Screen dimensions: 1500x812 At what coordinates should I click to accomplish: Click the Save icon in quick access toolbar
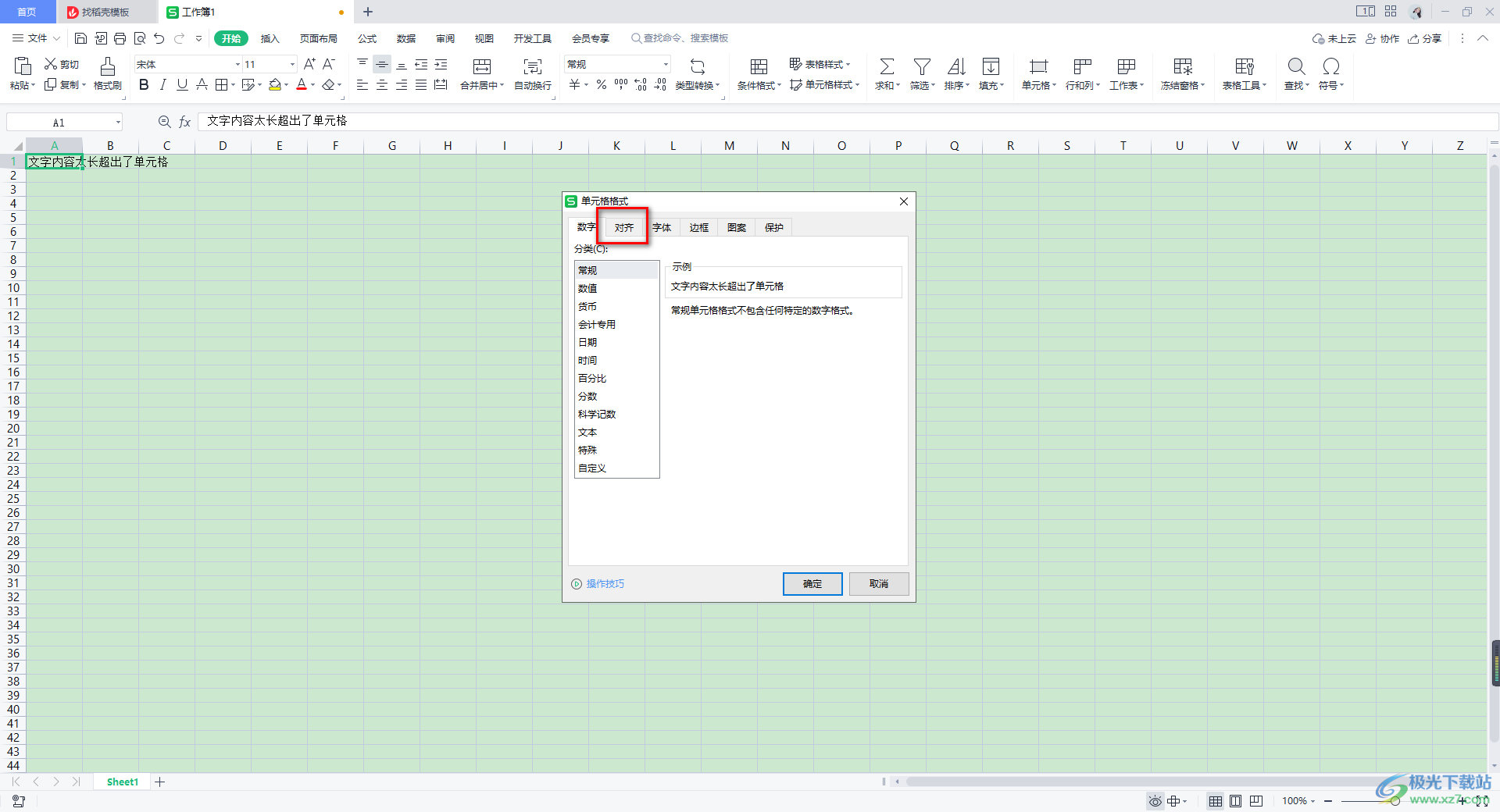click(80, 38)
